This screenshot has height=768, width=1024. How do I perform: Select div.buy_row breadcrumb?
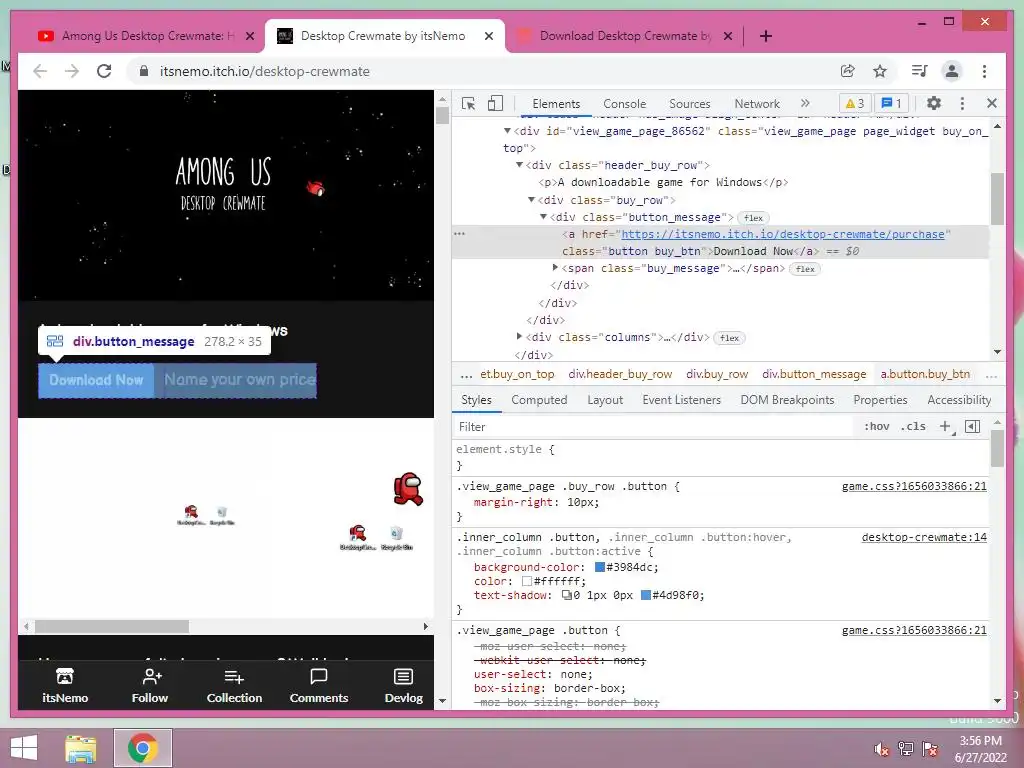(716, 374)
